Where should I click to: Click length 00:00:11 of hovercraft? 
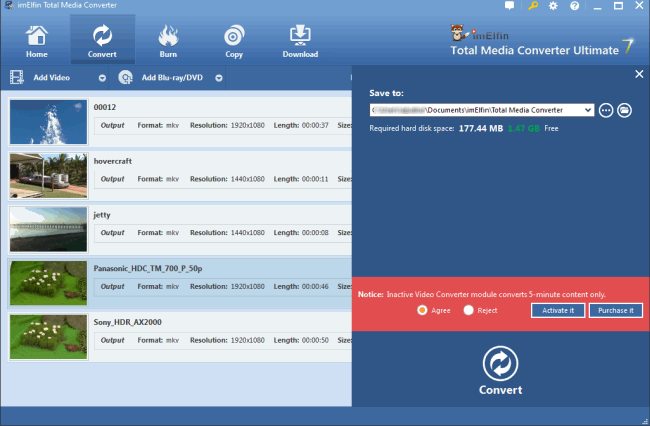click(315, 179)
